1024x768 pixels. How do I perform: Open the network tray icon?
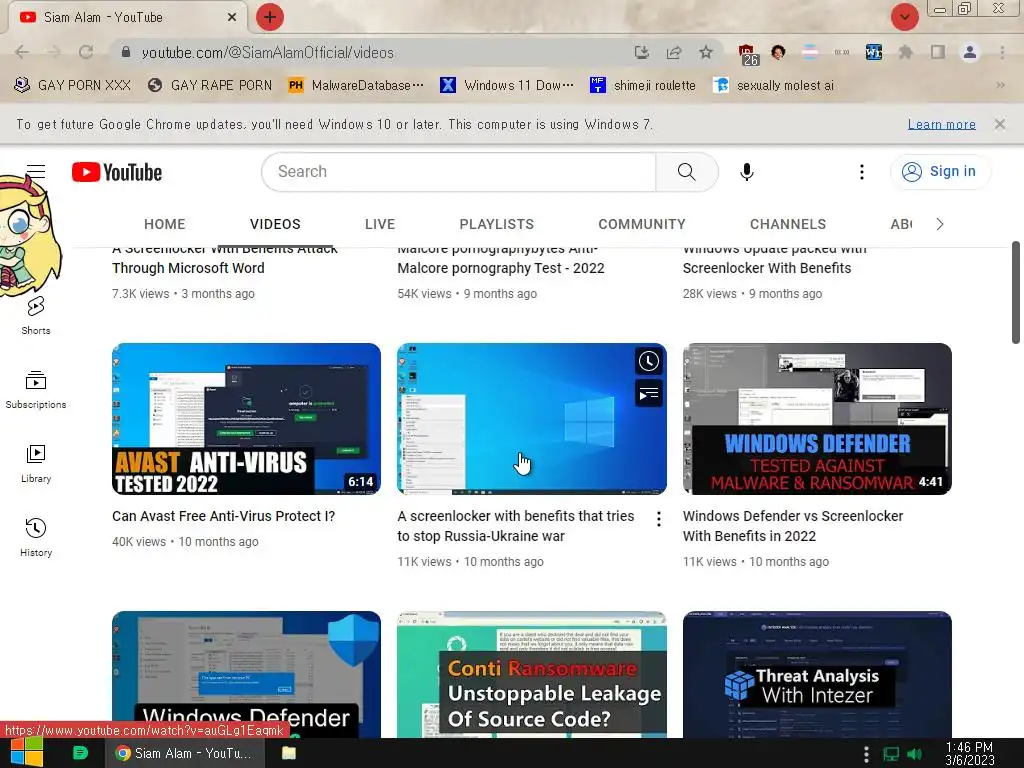(x=891, y=754)
